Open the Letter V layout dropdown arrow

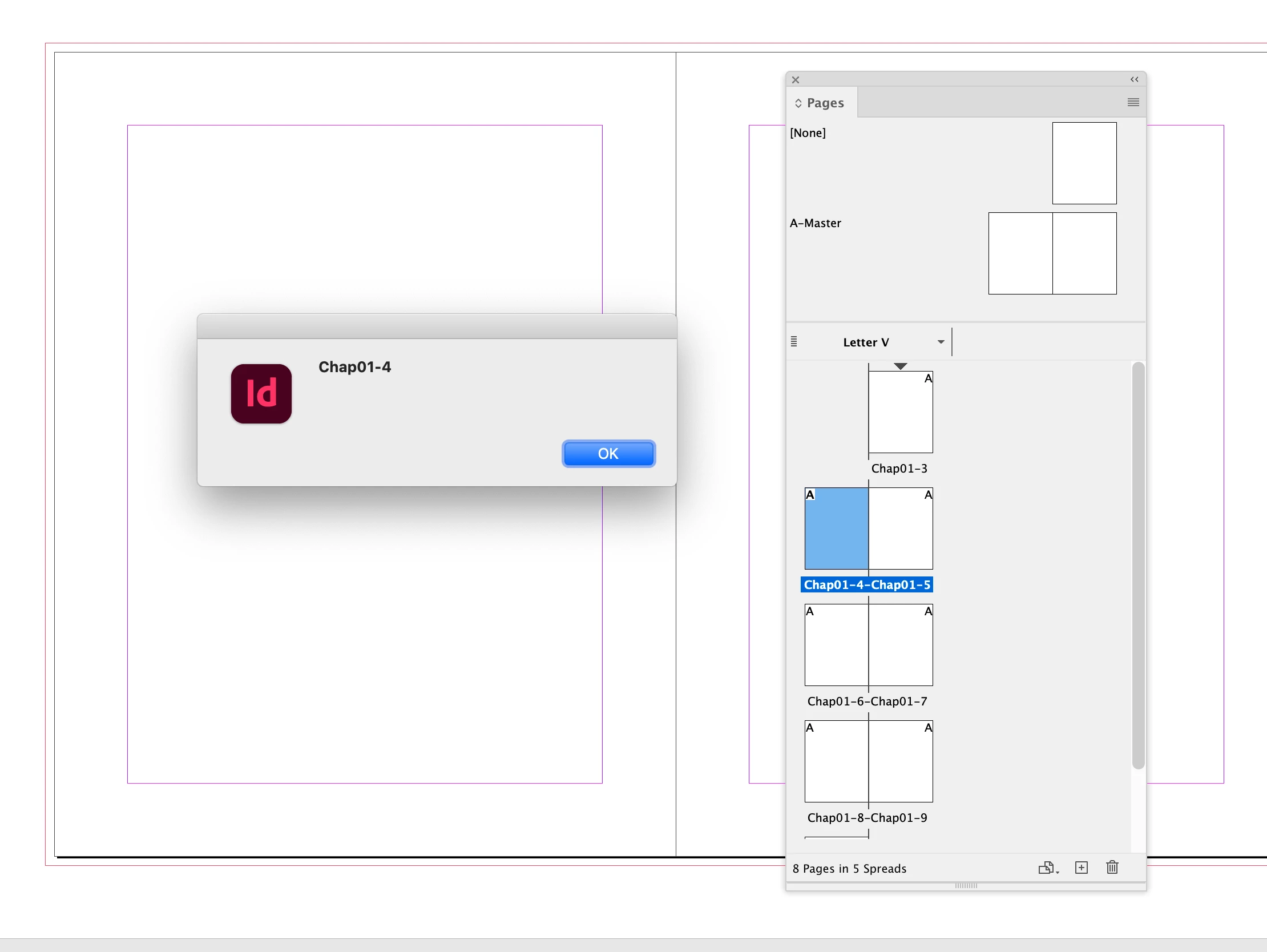[941, 342]
